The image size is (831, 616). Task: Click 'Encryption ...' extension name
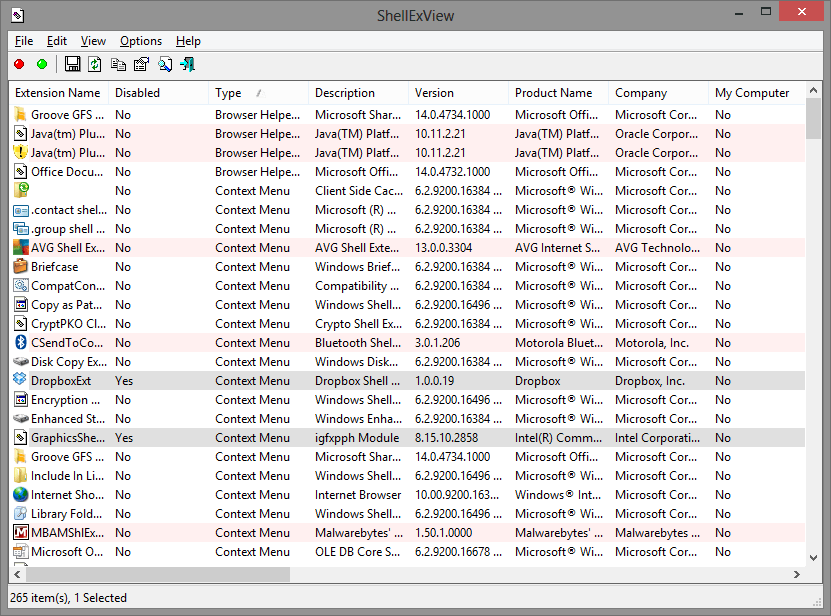65,400
